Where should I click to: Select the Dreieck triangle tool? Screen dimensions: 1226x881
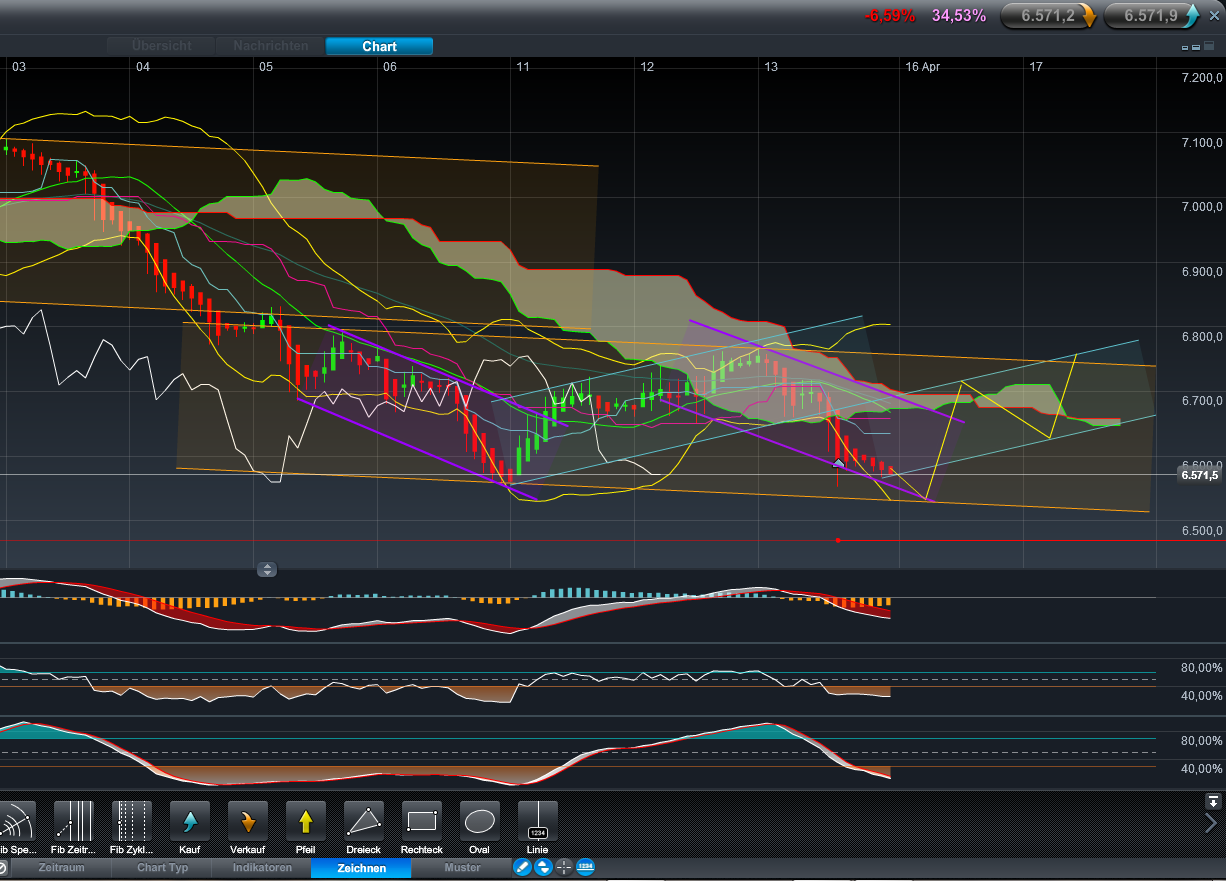click(x=364, y=822)
